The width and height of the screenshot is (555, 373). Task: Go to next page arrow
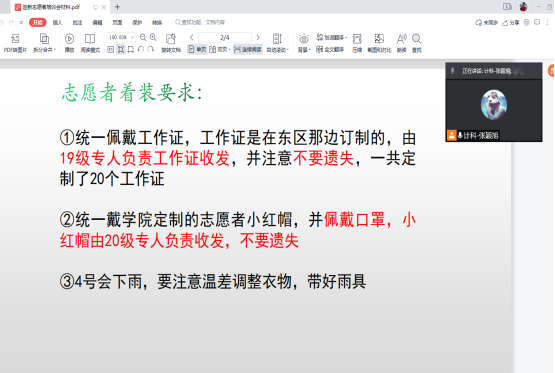tap(258, 37)
